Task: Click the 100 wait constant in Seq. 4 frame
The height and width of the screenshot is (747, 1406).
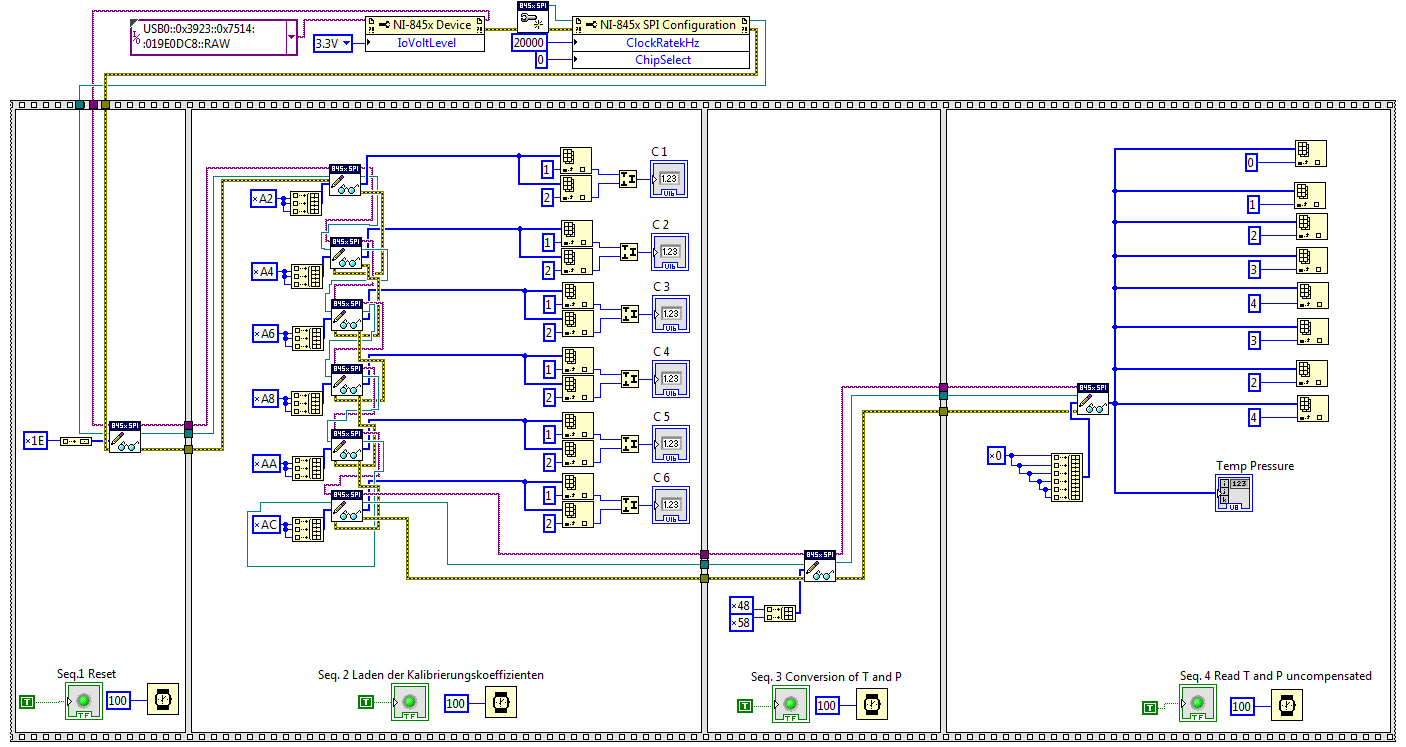Action: coord(1242,707)
